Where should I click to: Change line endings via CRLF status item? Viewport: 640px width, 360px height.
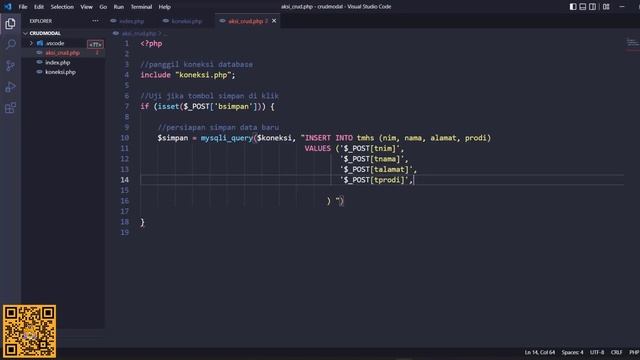tap(616, 352)
